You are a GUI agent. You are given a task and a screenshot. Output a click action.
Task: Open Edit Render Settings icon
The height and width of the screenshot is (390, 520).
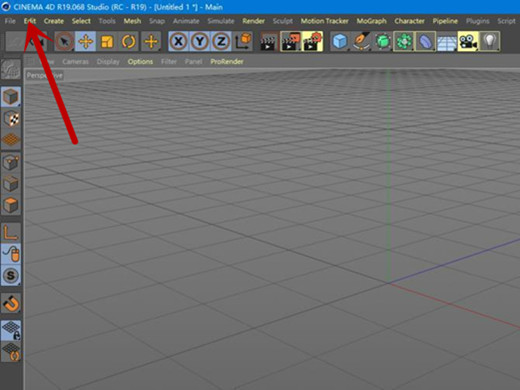tap(312, 42)
